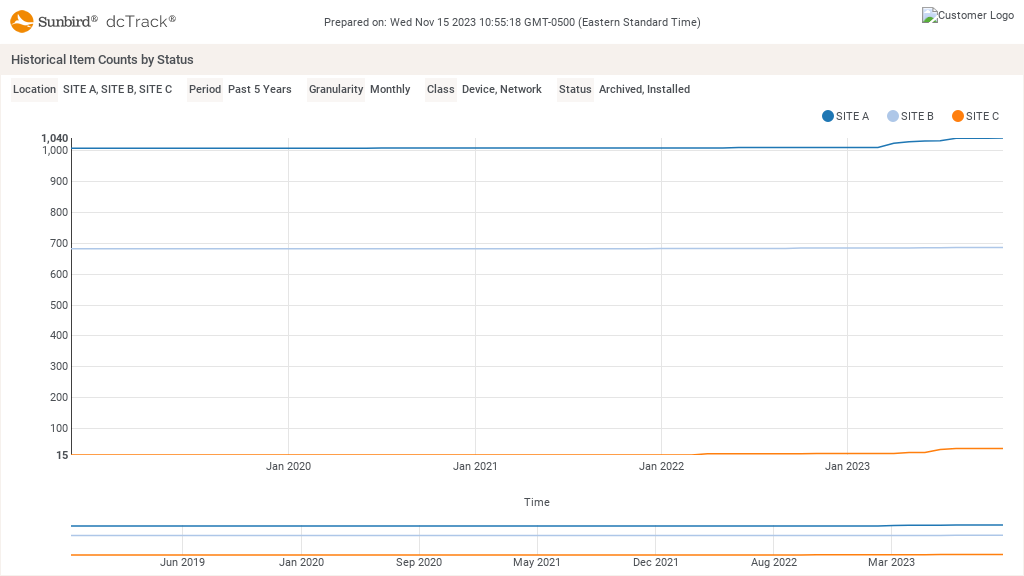Click the Jan 2022 label on main chart axis

tap(661, 466)
